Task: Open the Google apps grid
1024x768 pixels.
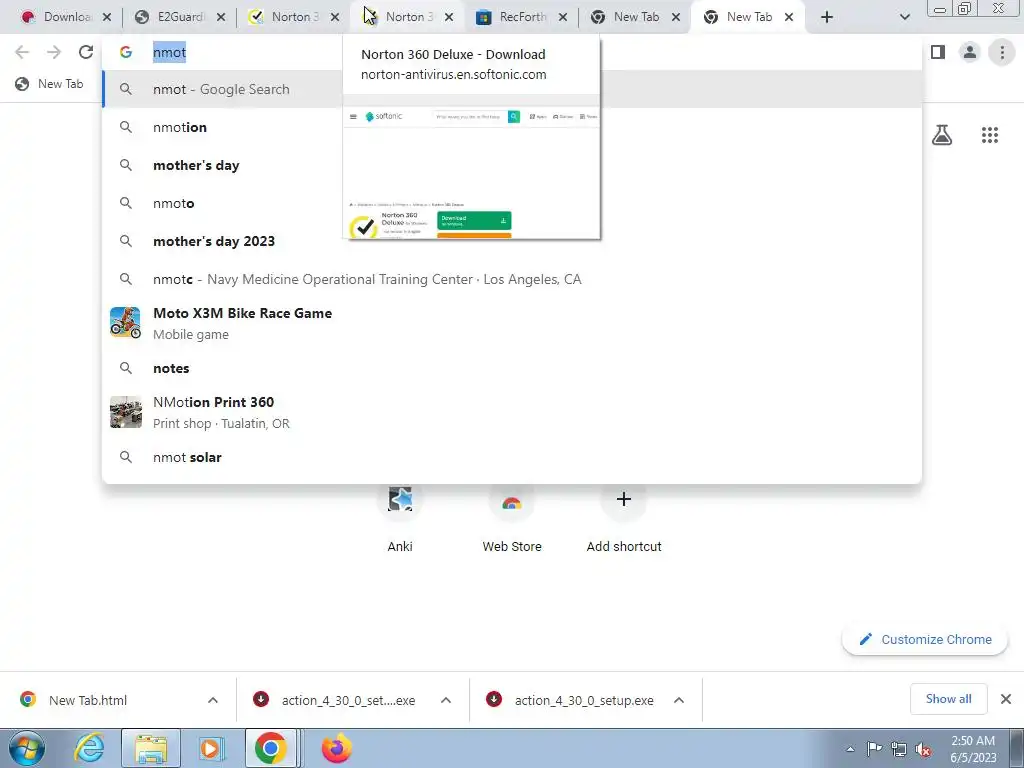Action: 990,135
